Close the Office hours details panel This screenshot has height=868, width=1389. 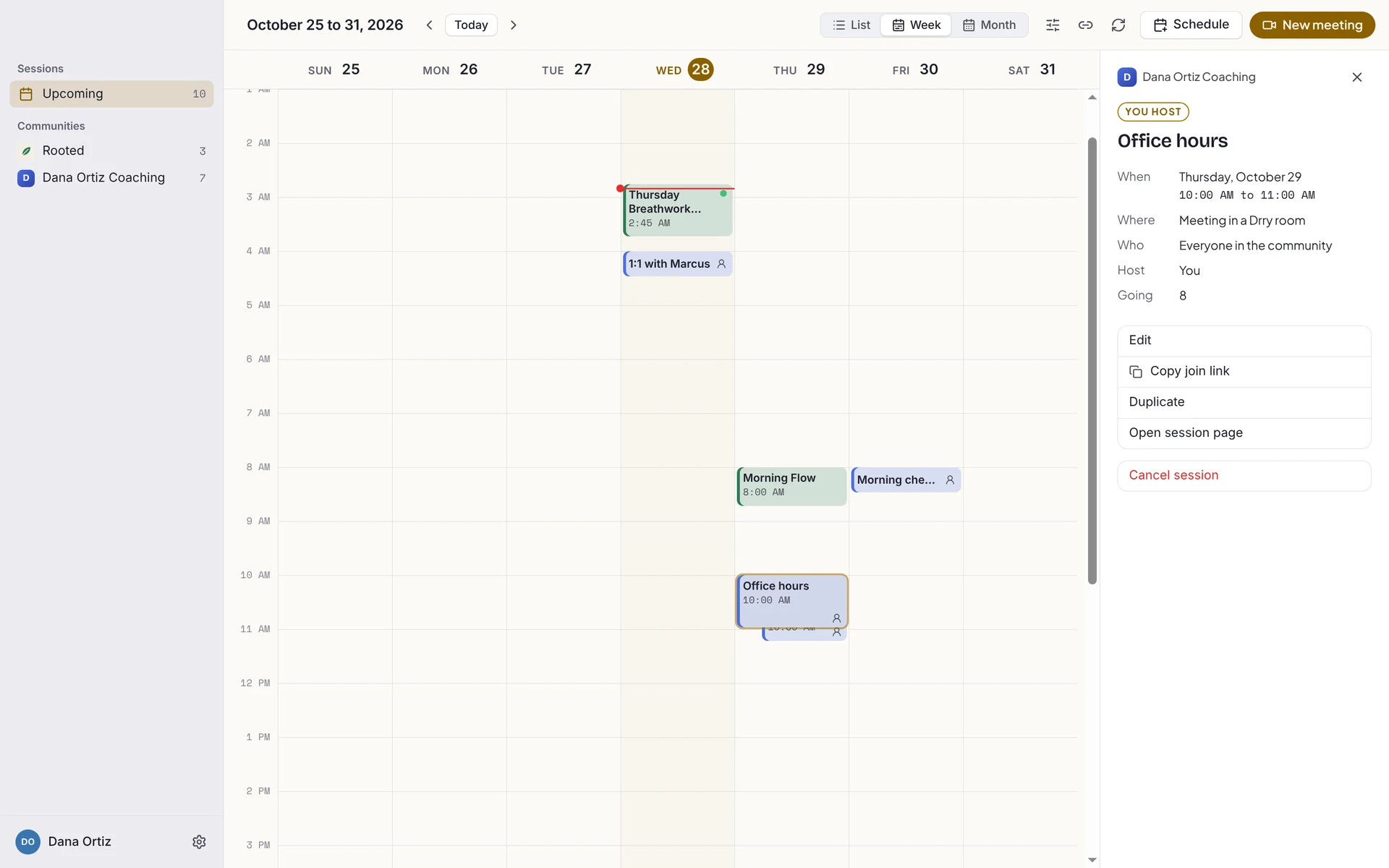[x=1356, y=77]
